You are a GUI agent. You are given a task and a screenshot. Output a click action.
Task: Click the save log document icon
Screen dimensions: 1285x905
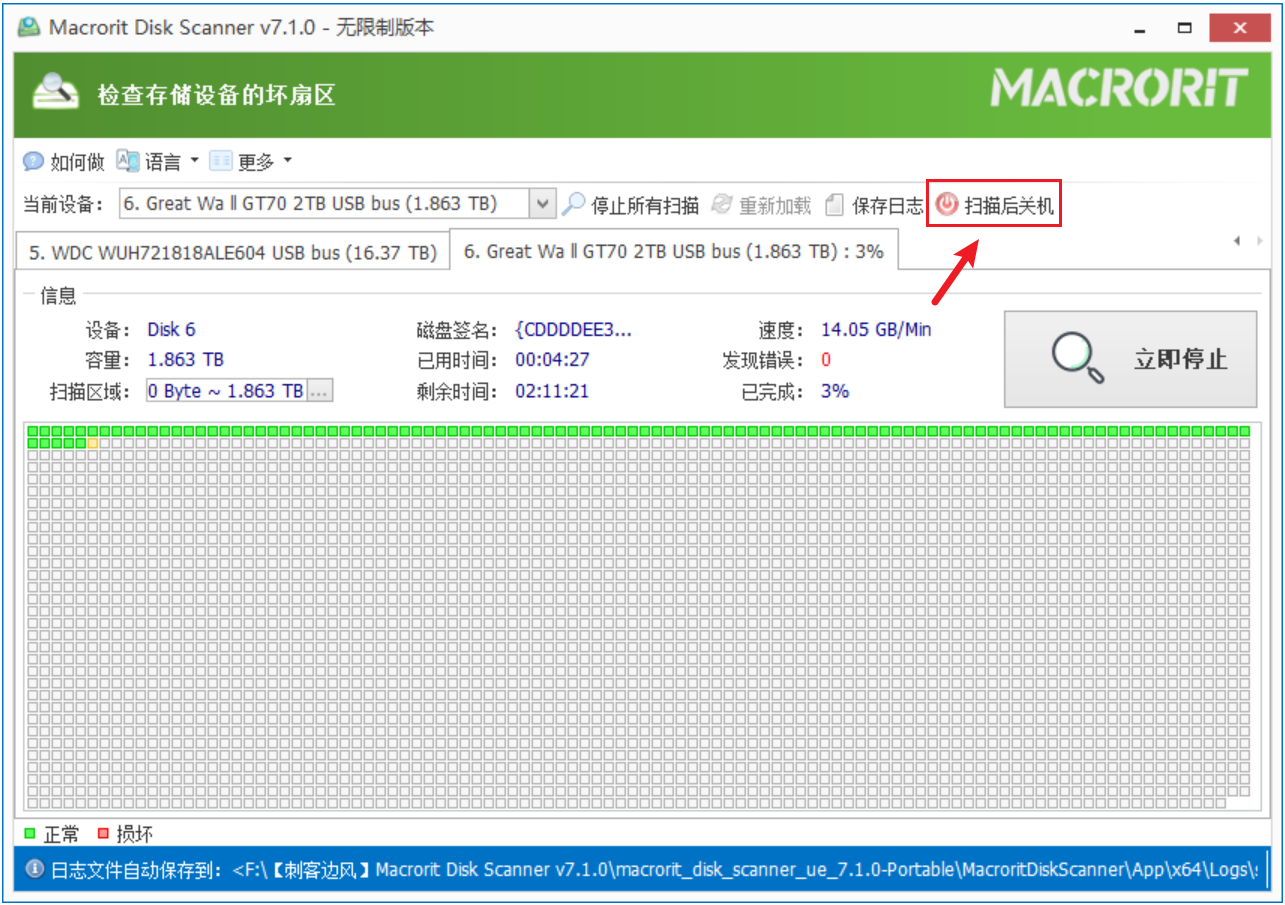[x=834, y=205]
